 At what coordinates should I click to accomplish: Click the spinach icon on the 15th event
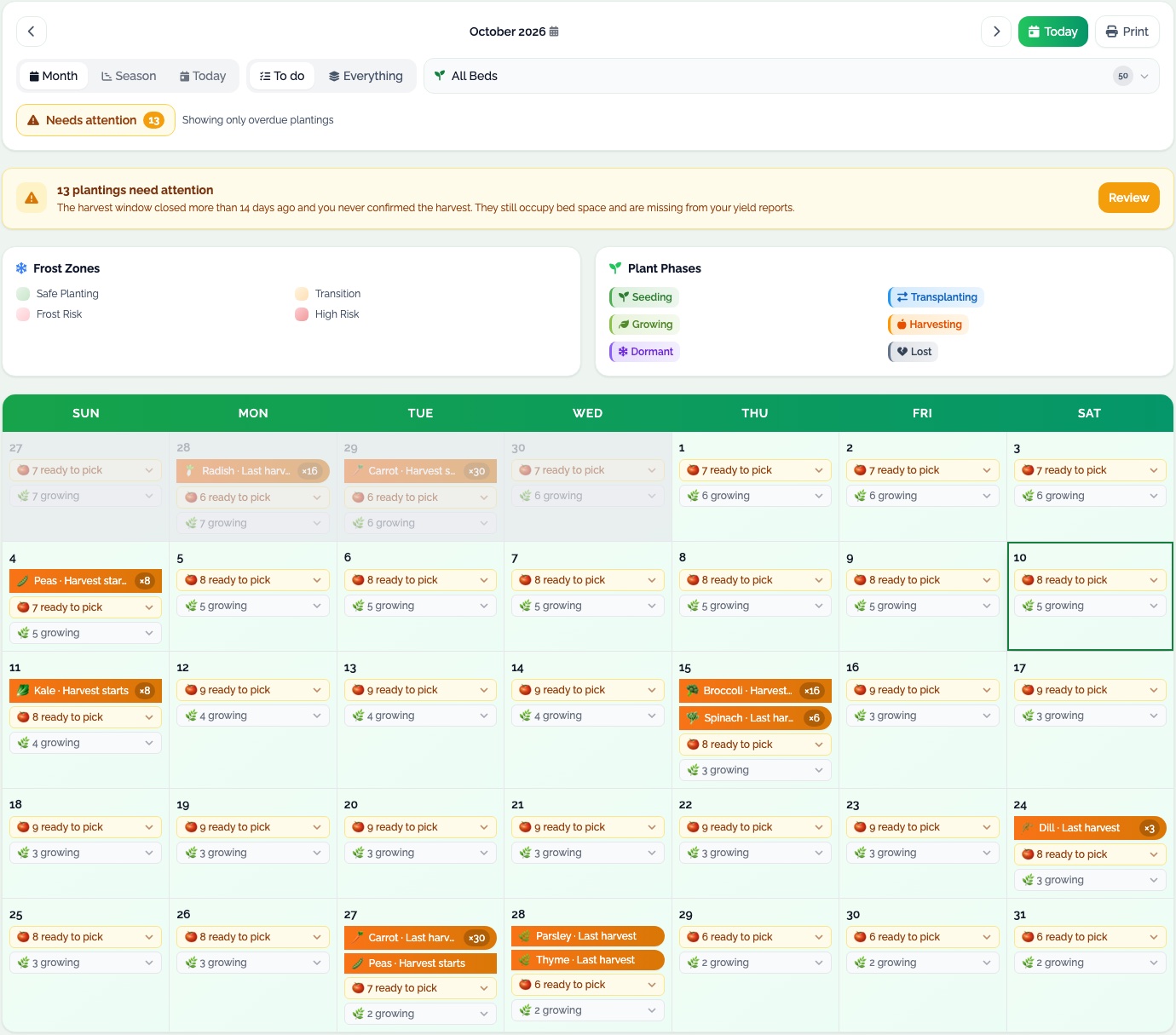pos(693,718)
